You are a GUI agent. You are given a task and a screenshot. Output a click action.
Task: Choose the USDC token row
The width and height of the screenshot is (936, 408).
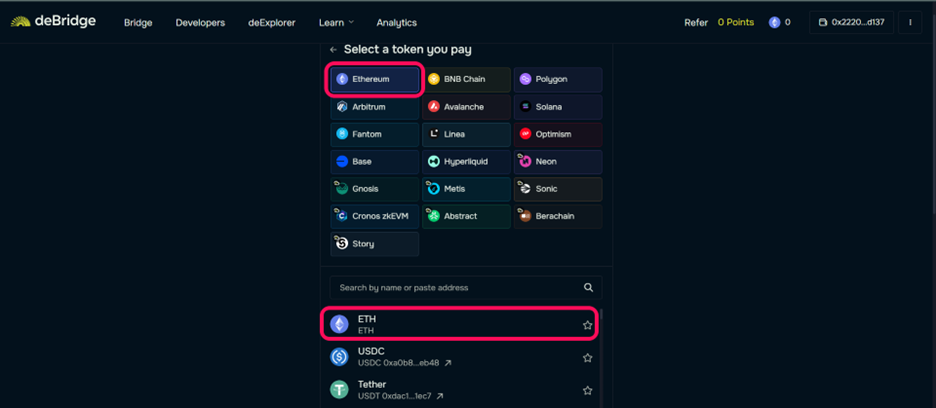460,357
